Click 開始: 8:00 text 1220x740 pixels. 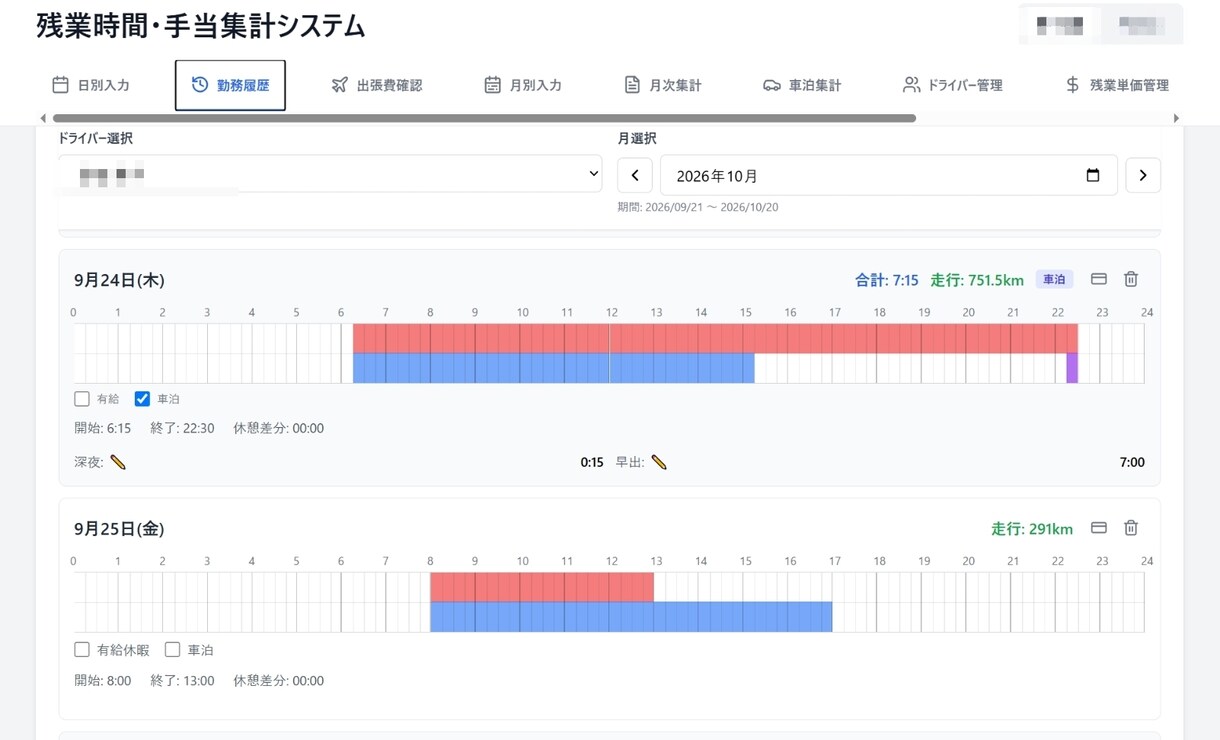point(103,681)
